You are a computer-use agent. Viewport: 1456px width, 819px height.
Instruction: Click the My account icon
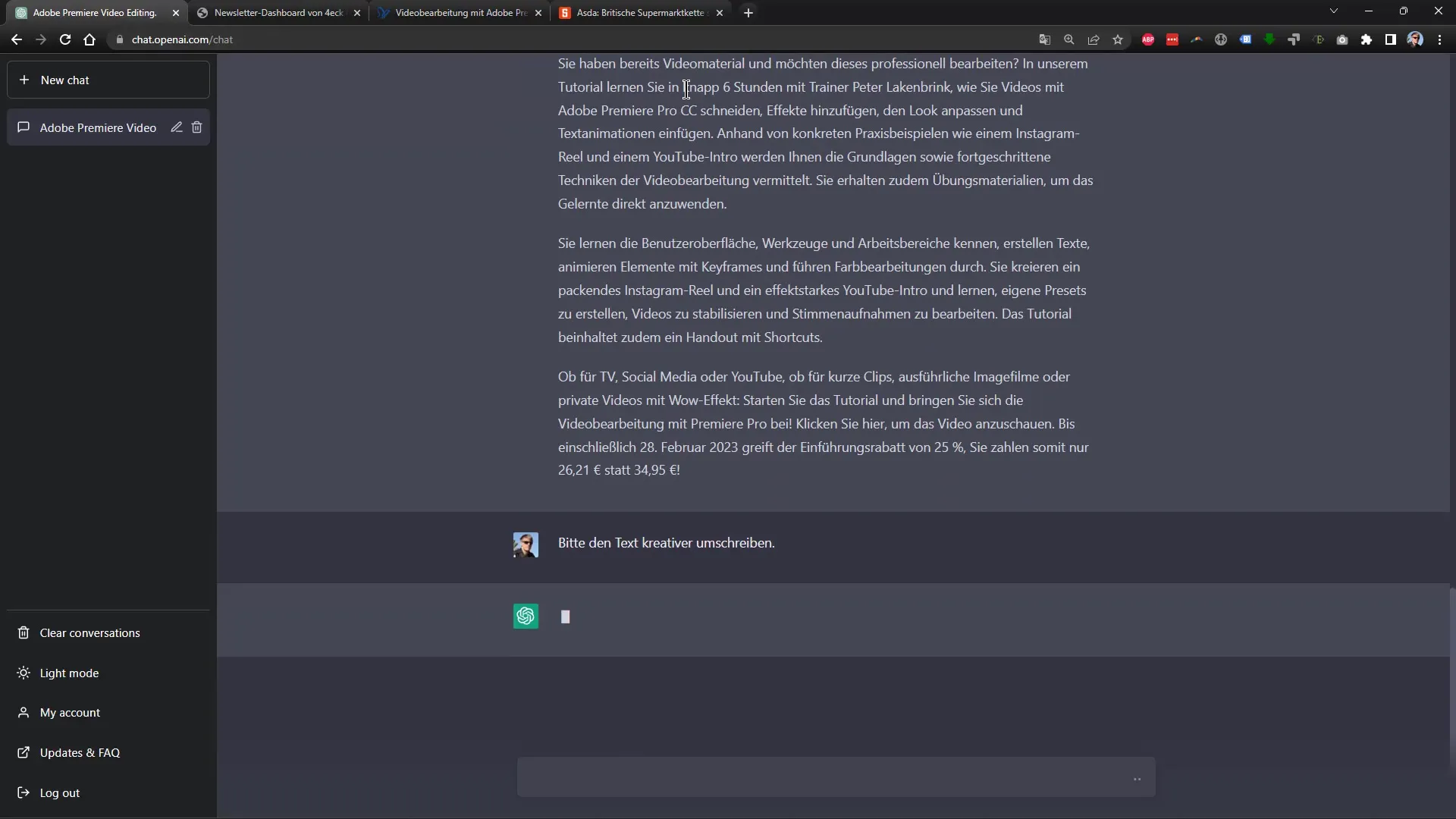click(23, 712)
